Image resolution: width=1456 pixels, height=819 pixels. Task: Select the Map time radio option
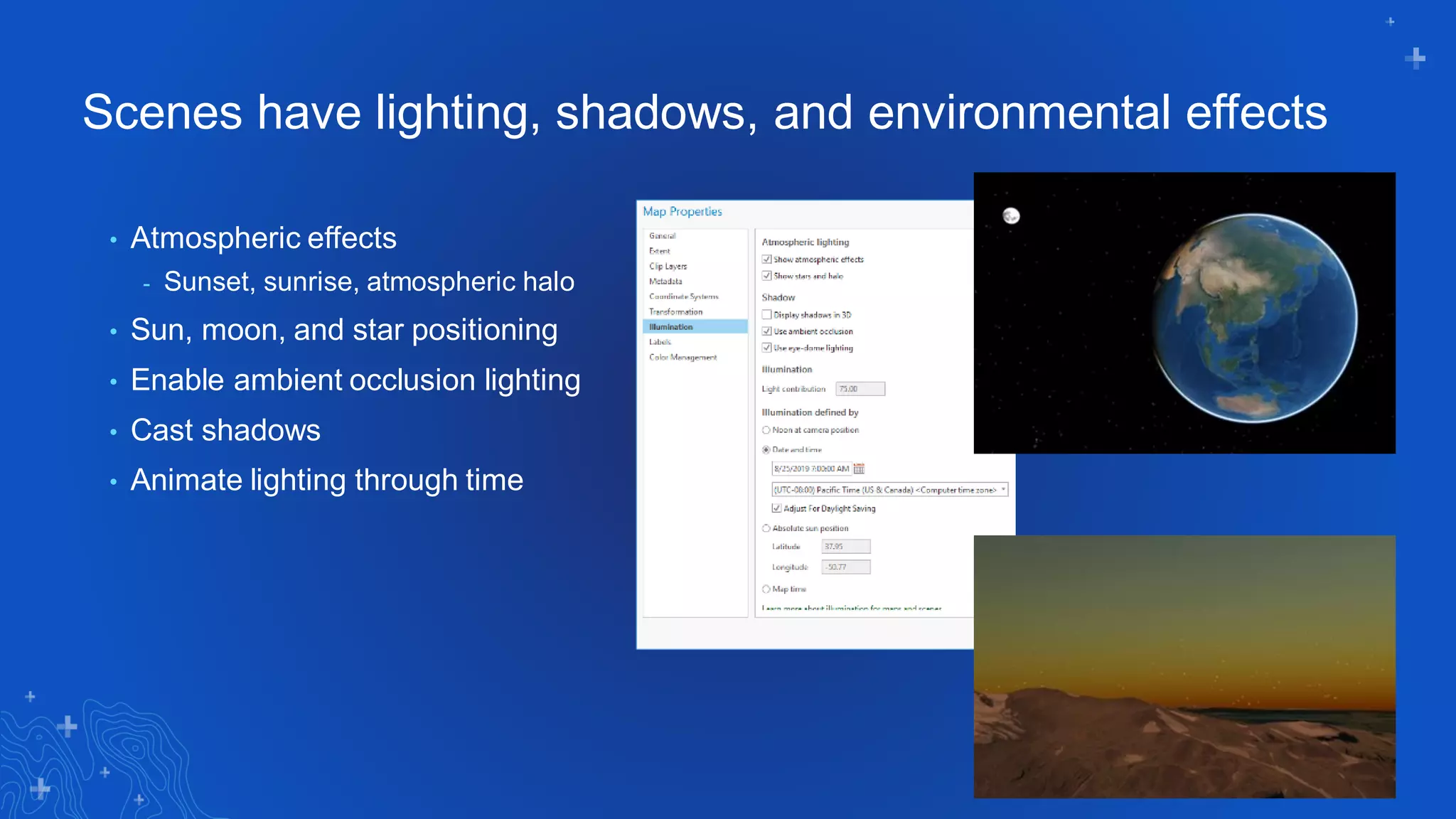766,589
